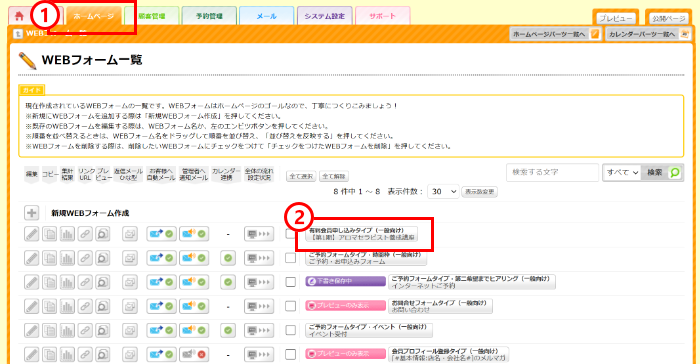Click the preview magnifier icon in the fifth row
Screen dimensions: 700x364
(103, 330)
